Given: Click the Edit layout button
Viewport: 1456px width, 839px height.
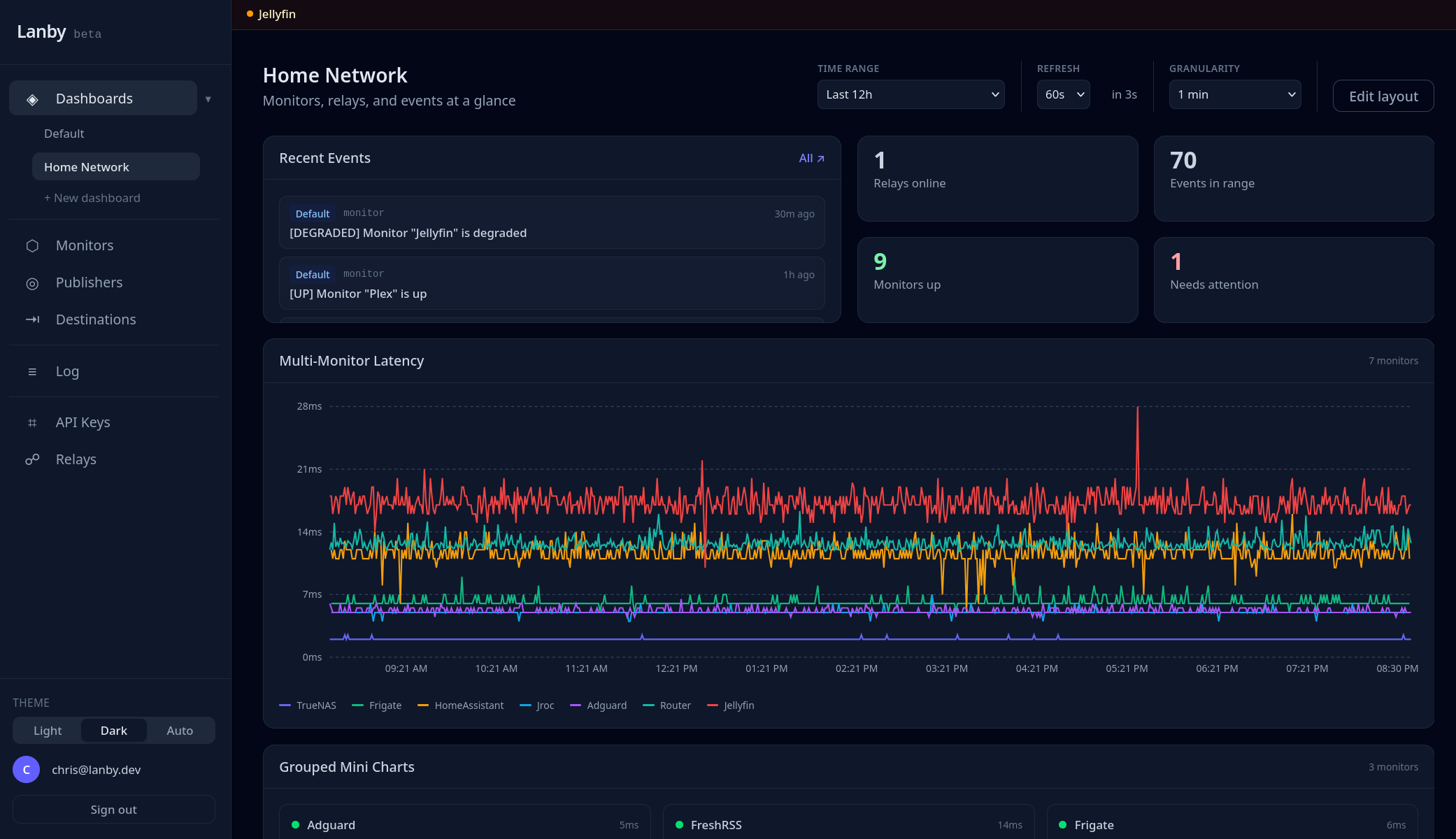Looking at the screenshot, I should tap(1383, 96).
